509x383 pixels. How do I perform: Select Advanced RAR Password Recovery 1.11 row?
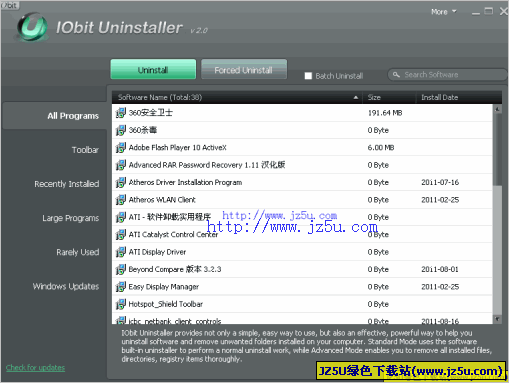302,165
